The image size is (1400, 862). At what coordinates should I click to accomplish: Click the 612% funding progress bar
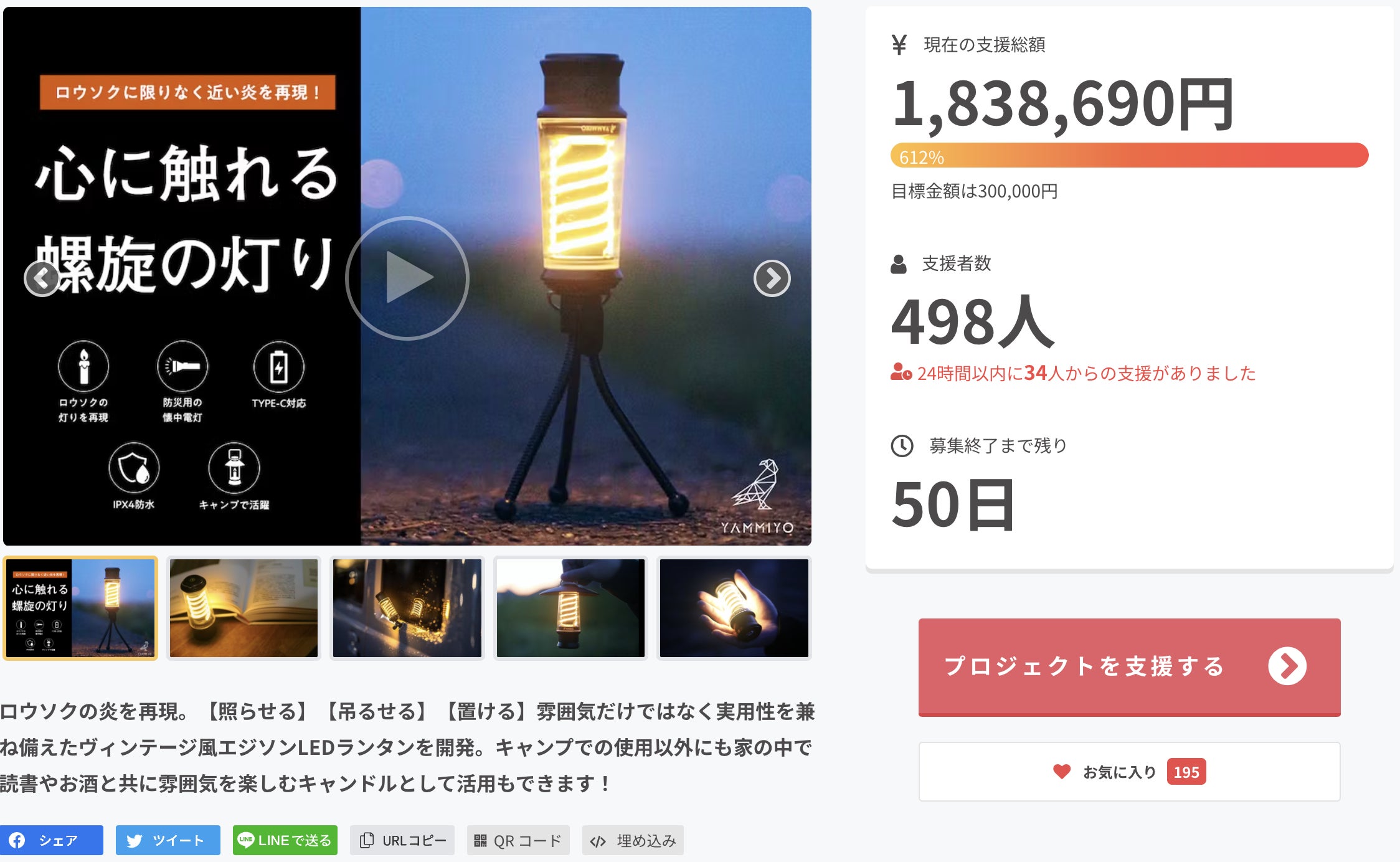[x=1129, y=155]
